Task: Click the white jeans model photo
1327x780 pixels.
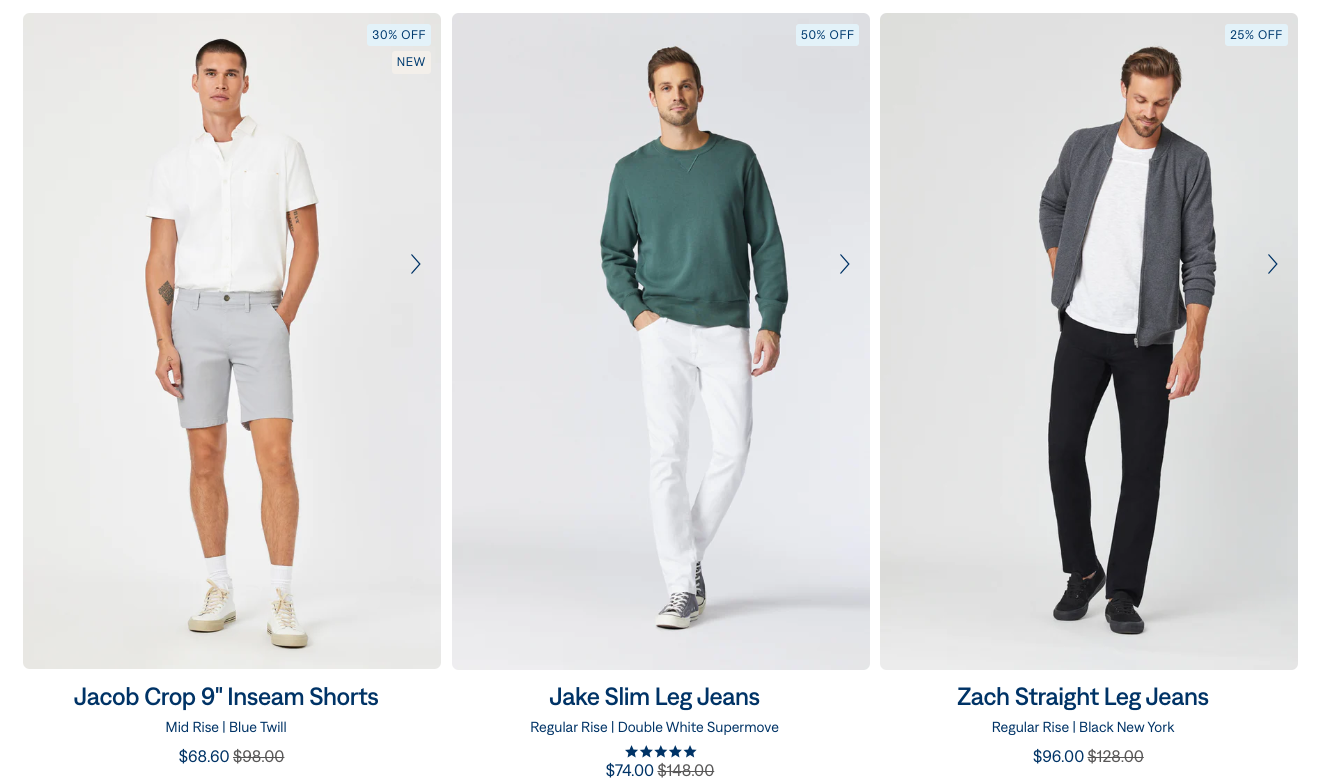Action: (x=661, y=341)
